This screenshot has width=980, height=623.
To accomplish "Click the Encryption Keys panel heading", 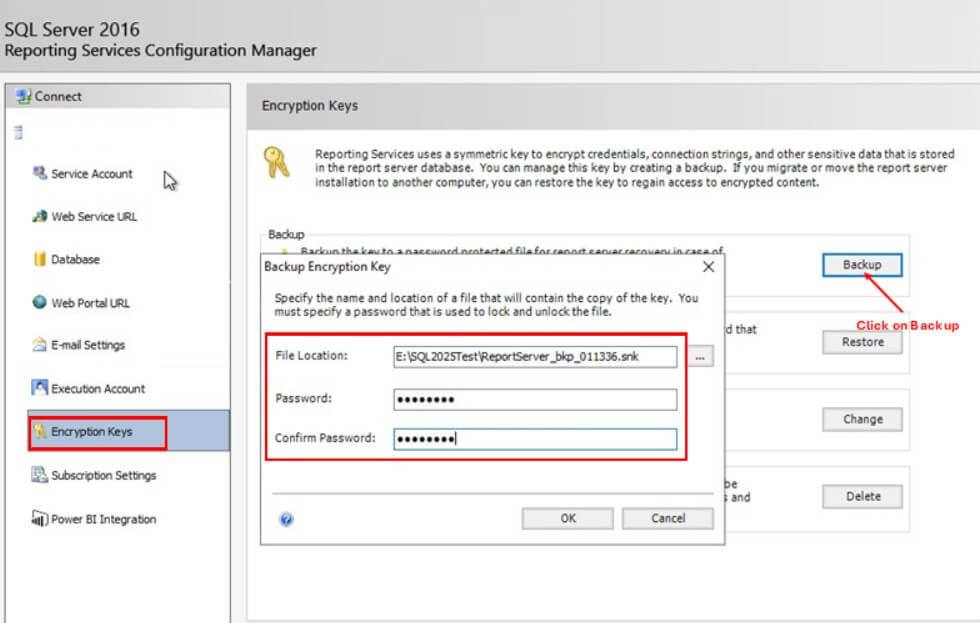I will 310,106.
